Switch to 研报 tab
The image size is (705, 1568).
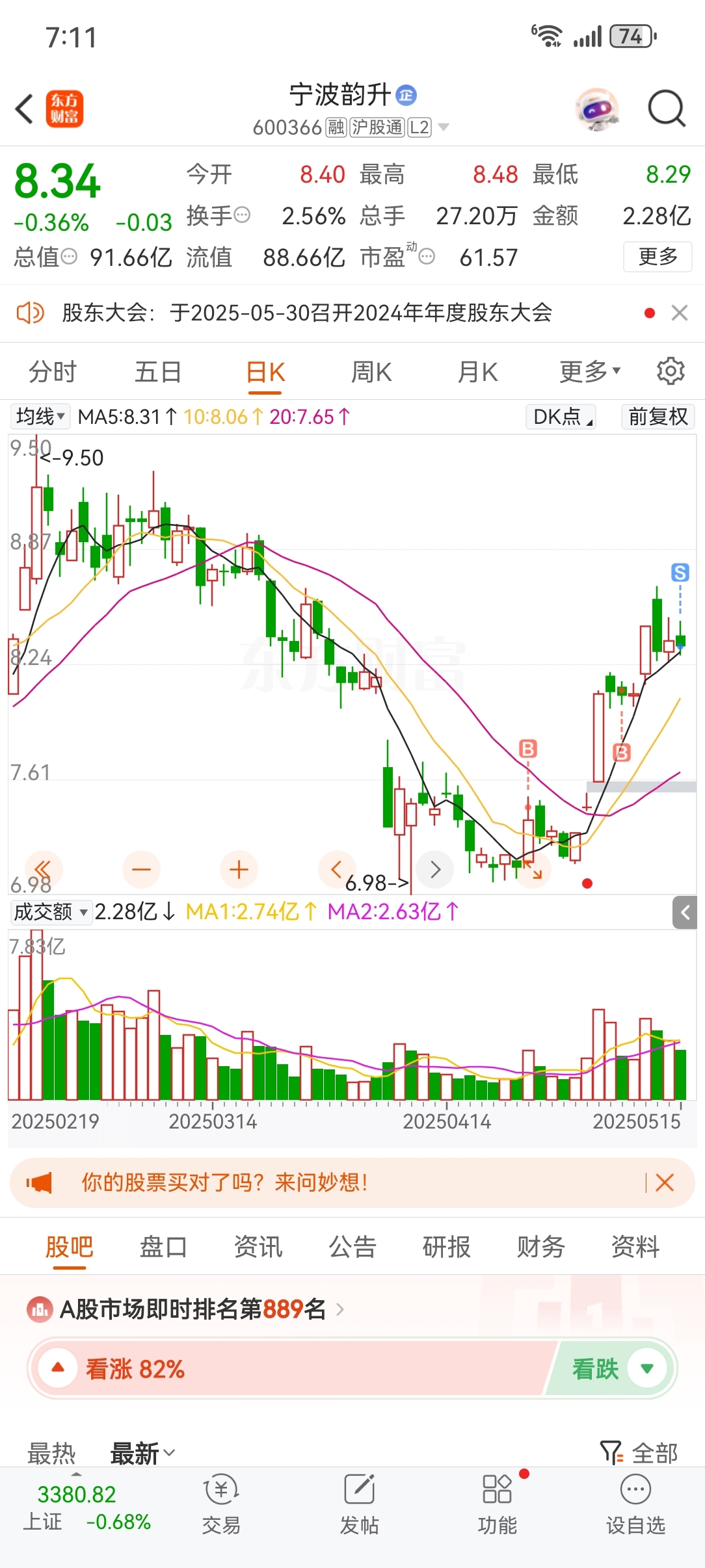click(447, 1247)
